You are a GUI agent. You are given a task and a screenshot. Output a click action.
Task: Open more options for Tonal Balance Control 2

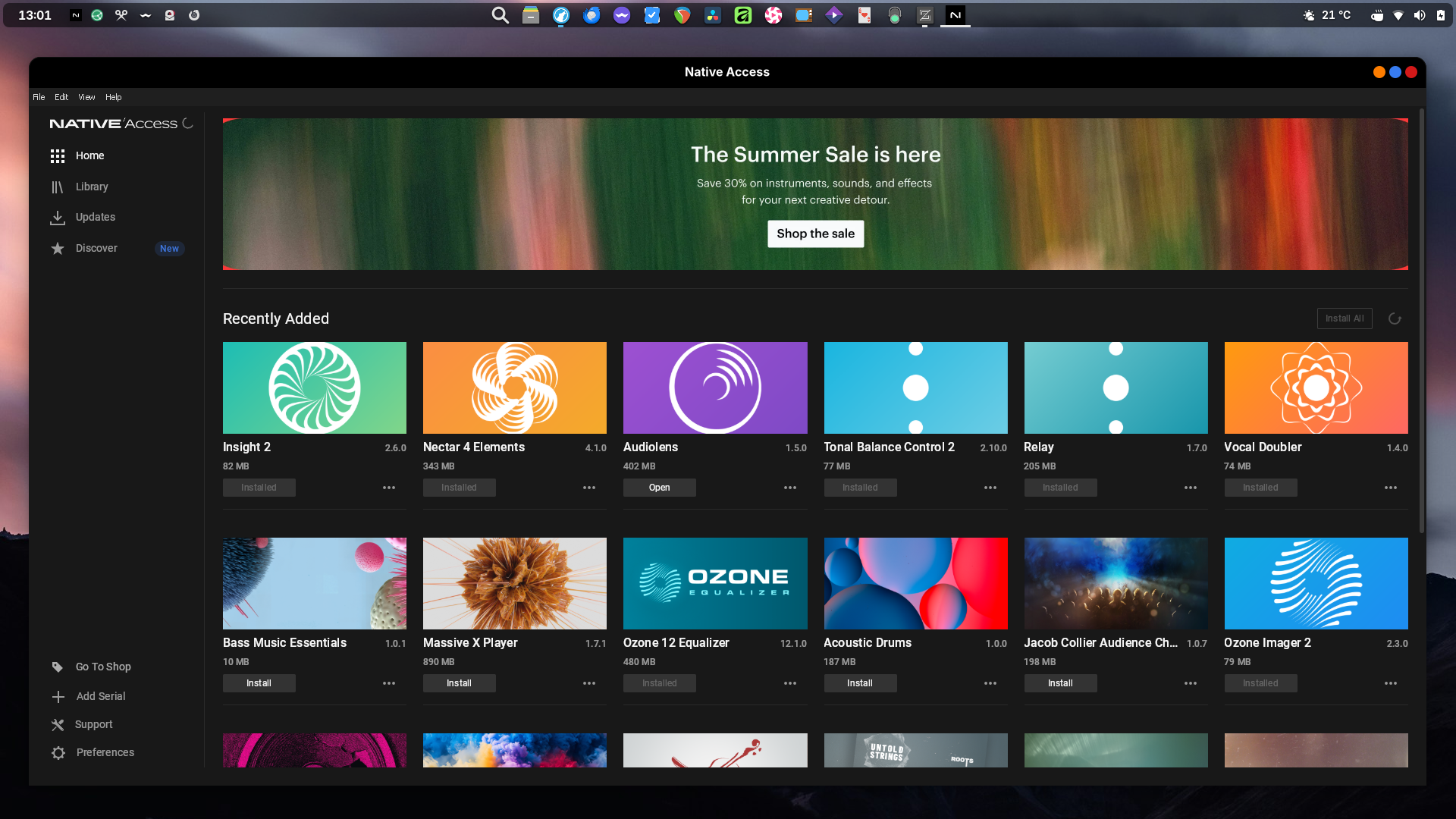[990, 488]
